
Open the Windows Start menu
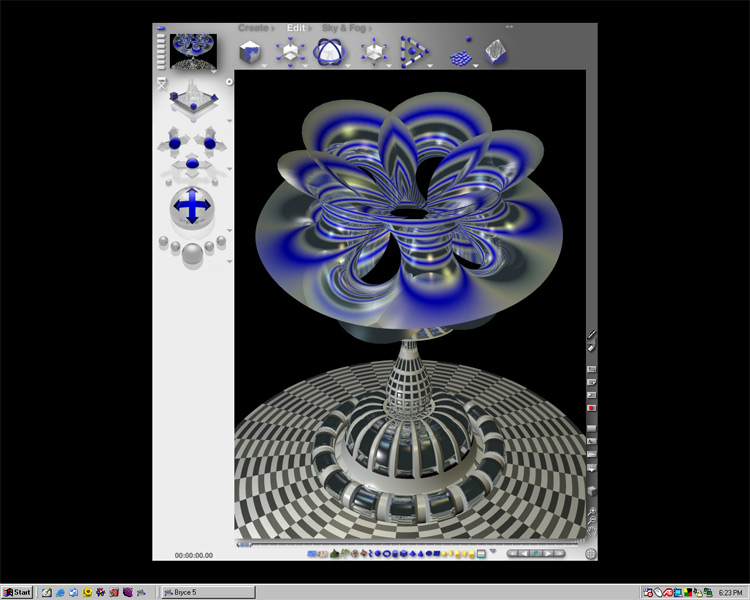tap(17, 592)
